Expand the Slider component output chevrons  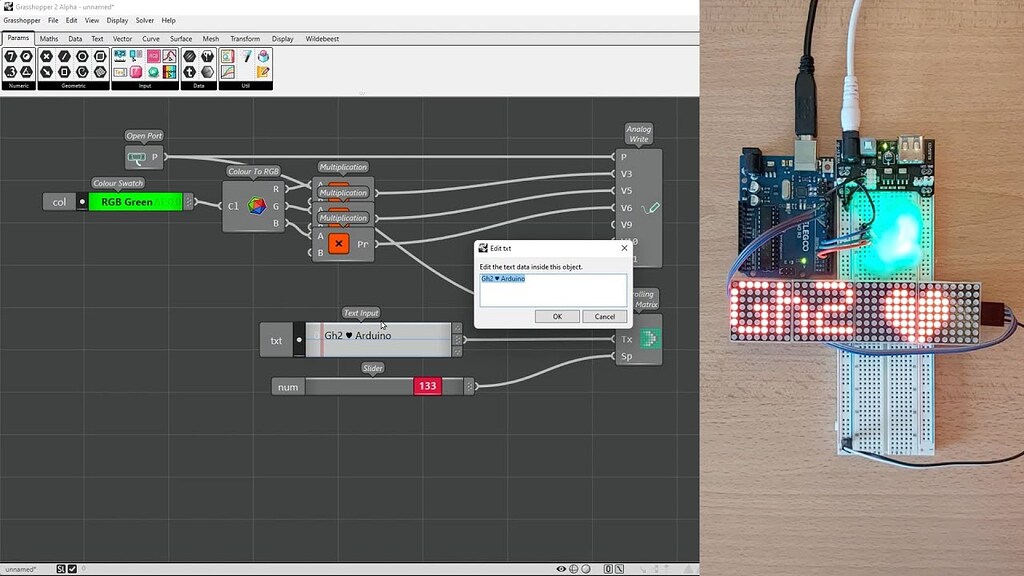[467, 384]
